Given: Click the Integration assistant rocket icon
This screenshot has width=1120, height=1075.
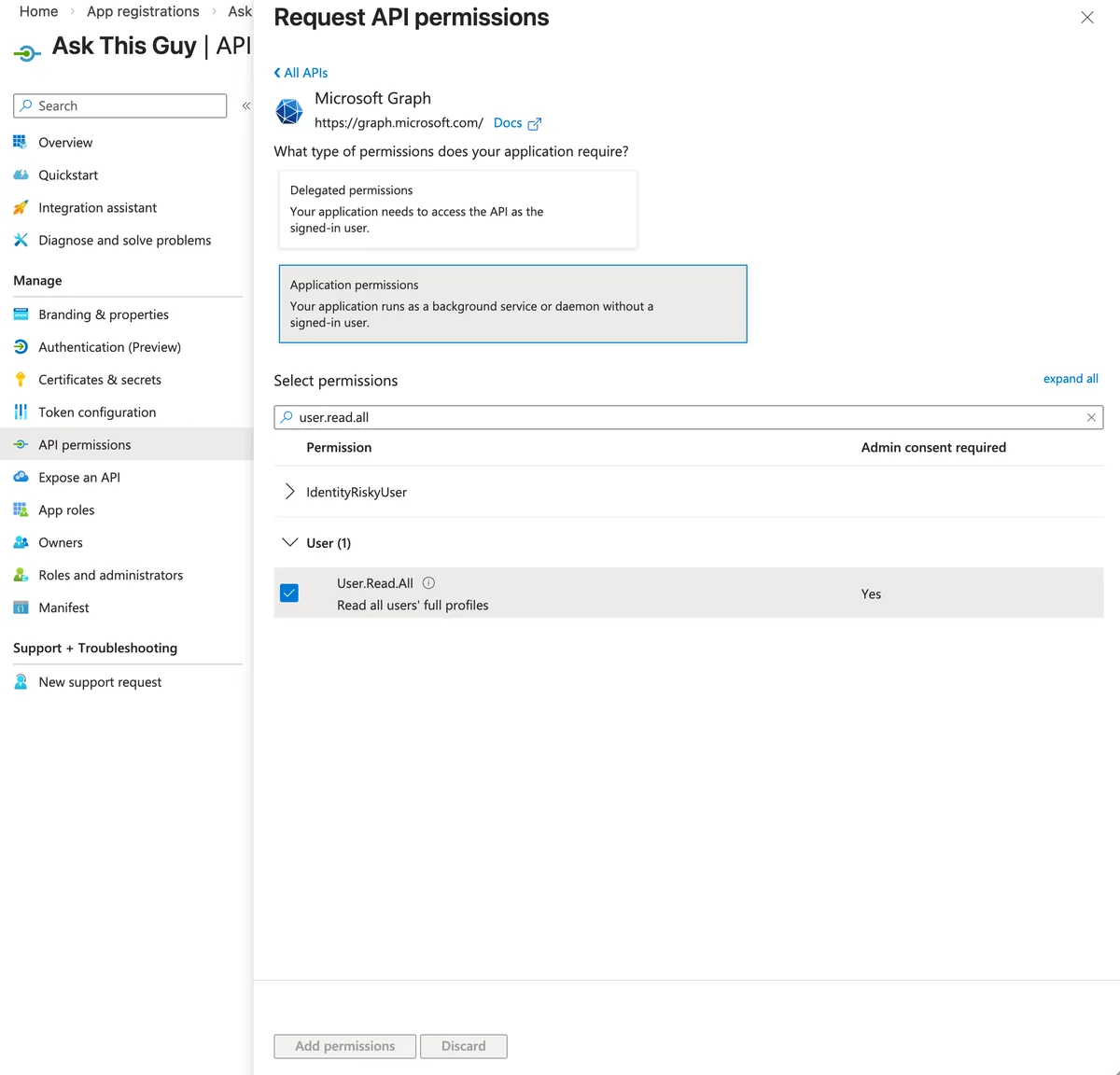Looking at the screenshot, I should [21, 207].
